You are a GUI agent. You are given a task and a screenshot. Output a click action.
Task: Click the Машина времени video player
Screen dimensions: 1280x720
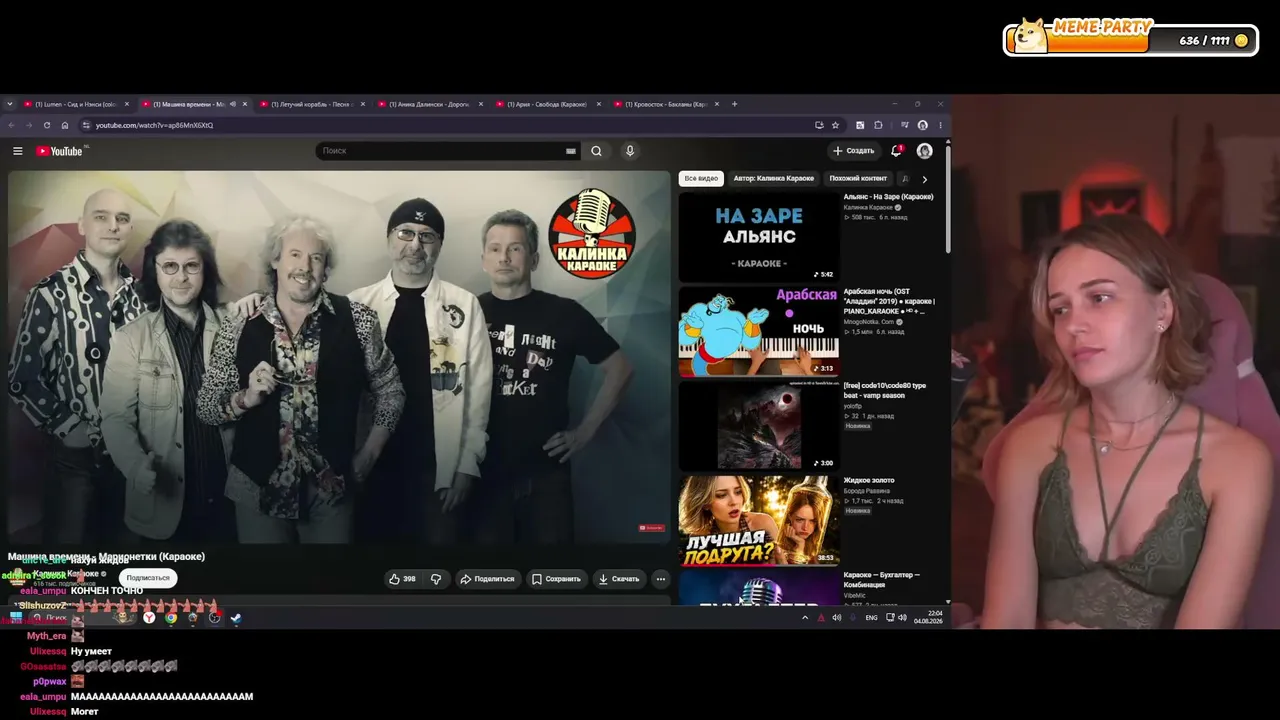pos(339,356)
